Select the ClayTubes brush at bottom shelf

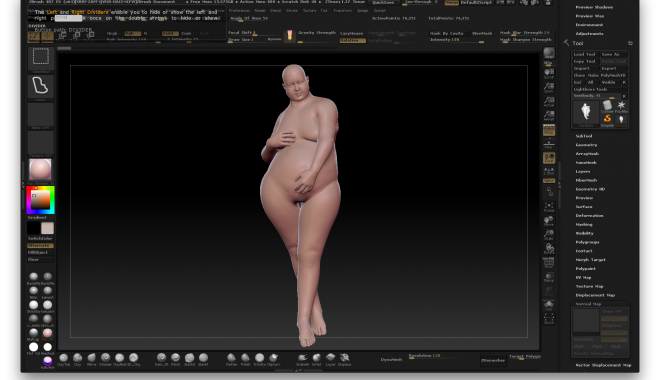pos(64,359)
